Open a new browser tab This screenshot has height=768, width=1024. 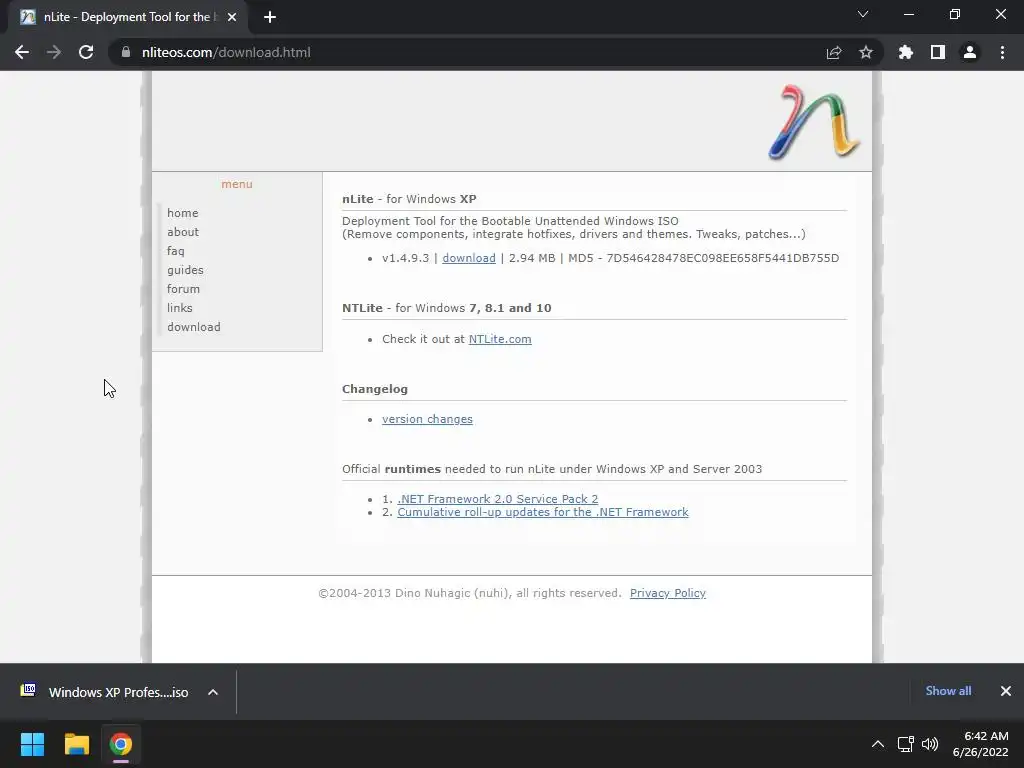click(270, 17)
